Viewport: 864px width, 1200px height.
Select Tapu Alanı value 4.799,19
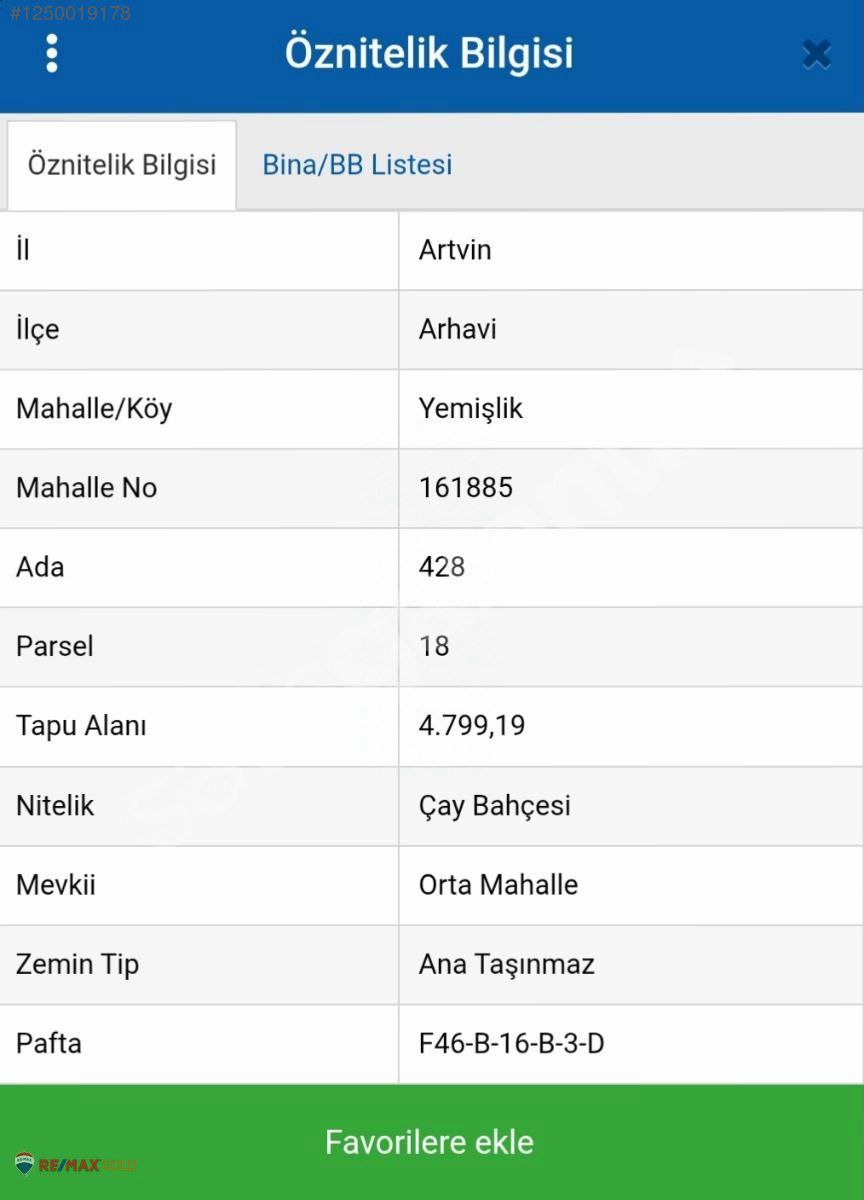472,725
